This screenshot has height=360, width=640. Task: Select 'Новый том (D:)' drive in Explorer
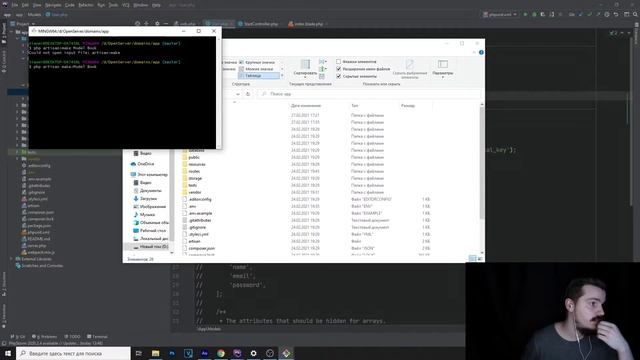click(x=150, y=247)
